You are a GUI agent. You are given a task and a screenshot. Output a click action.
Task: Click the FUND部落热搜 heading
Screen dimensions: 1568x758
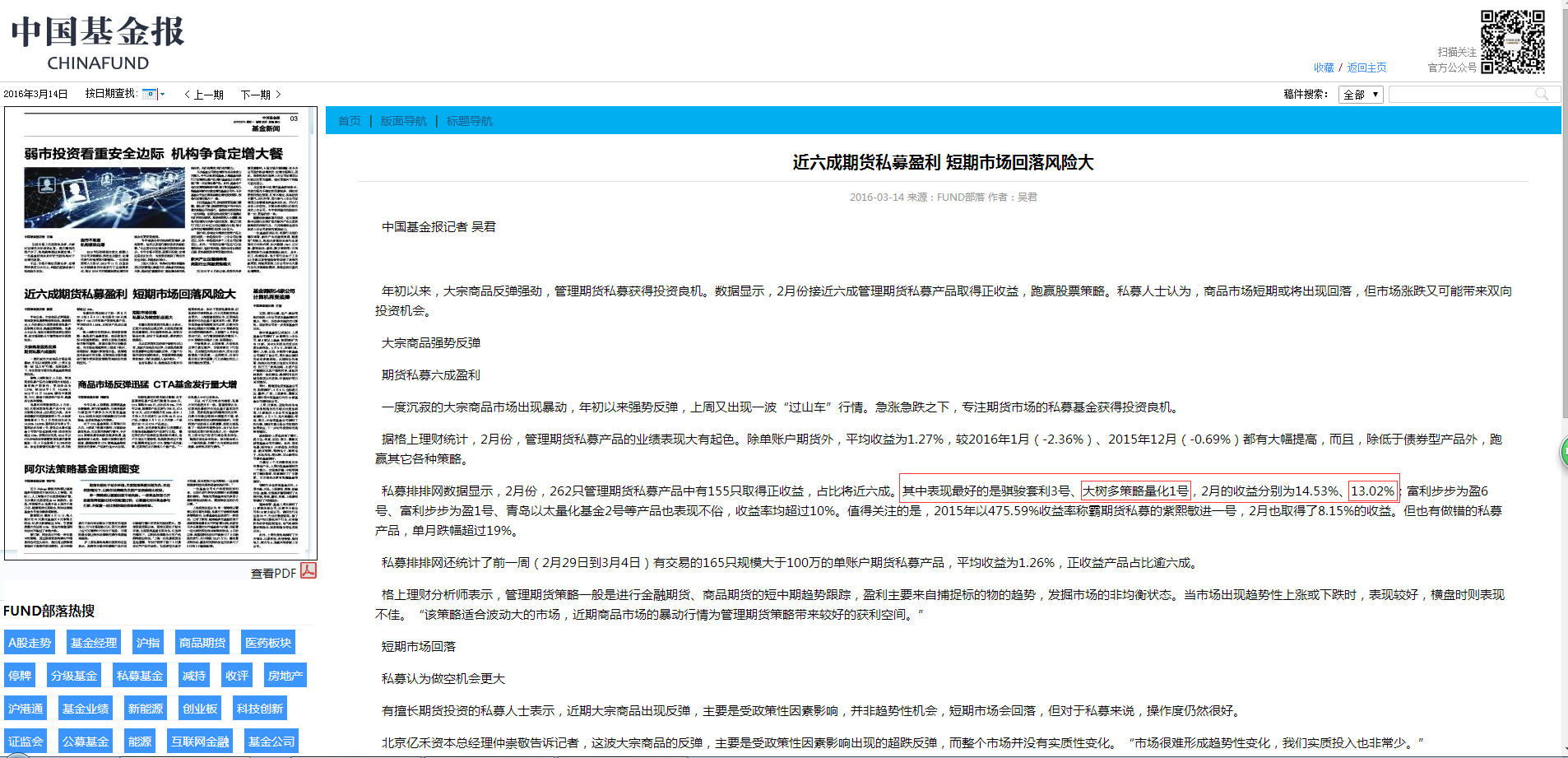(x=49, y=612)
